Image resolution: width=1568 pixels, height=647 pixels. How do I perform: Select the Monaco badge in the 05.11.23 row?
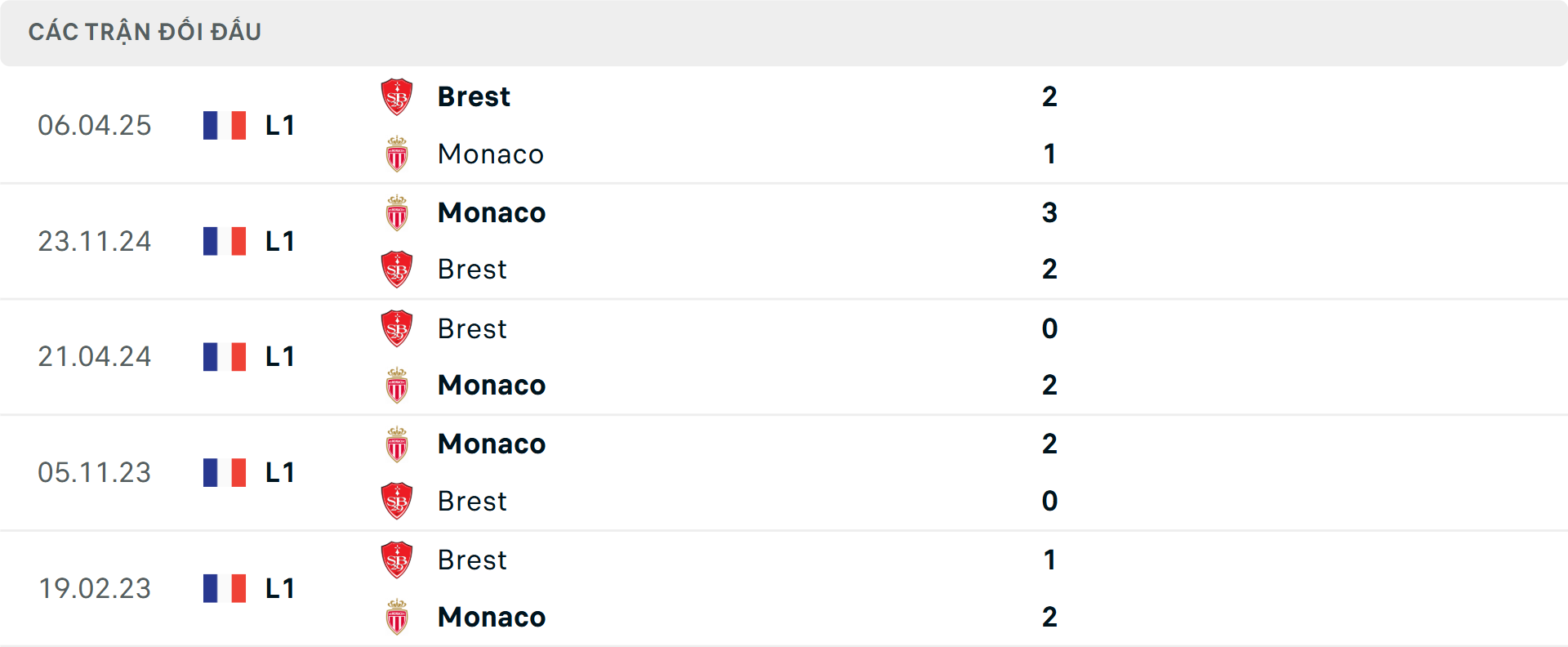point(397,443)
